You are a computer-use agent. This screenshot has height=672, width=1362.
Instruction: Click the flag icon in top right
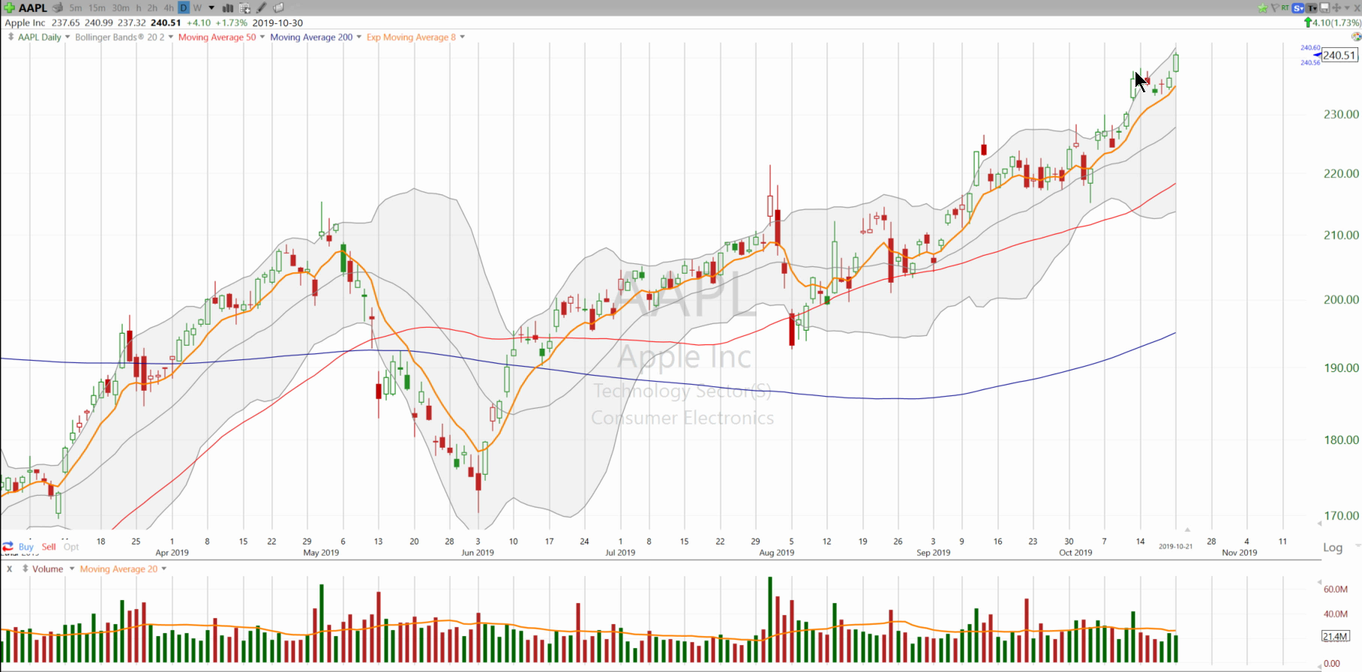[x=1275, y=8]
